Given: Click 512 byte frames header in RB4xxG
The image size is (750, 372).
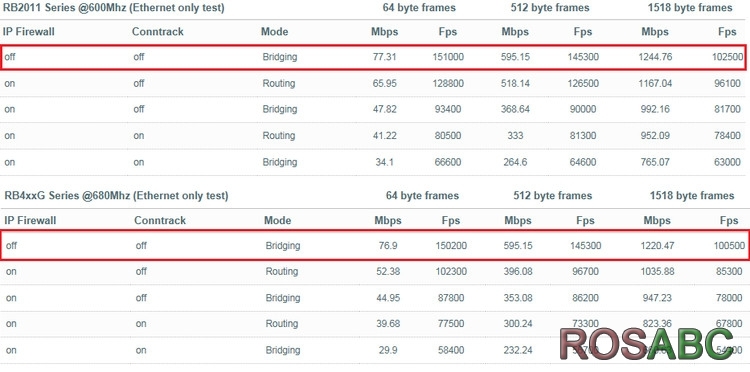Looking at the screenshot, I should coord(552,196).
